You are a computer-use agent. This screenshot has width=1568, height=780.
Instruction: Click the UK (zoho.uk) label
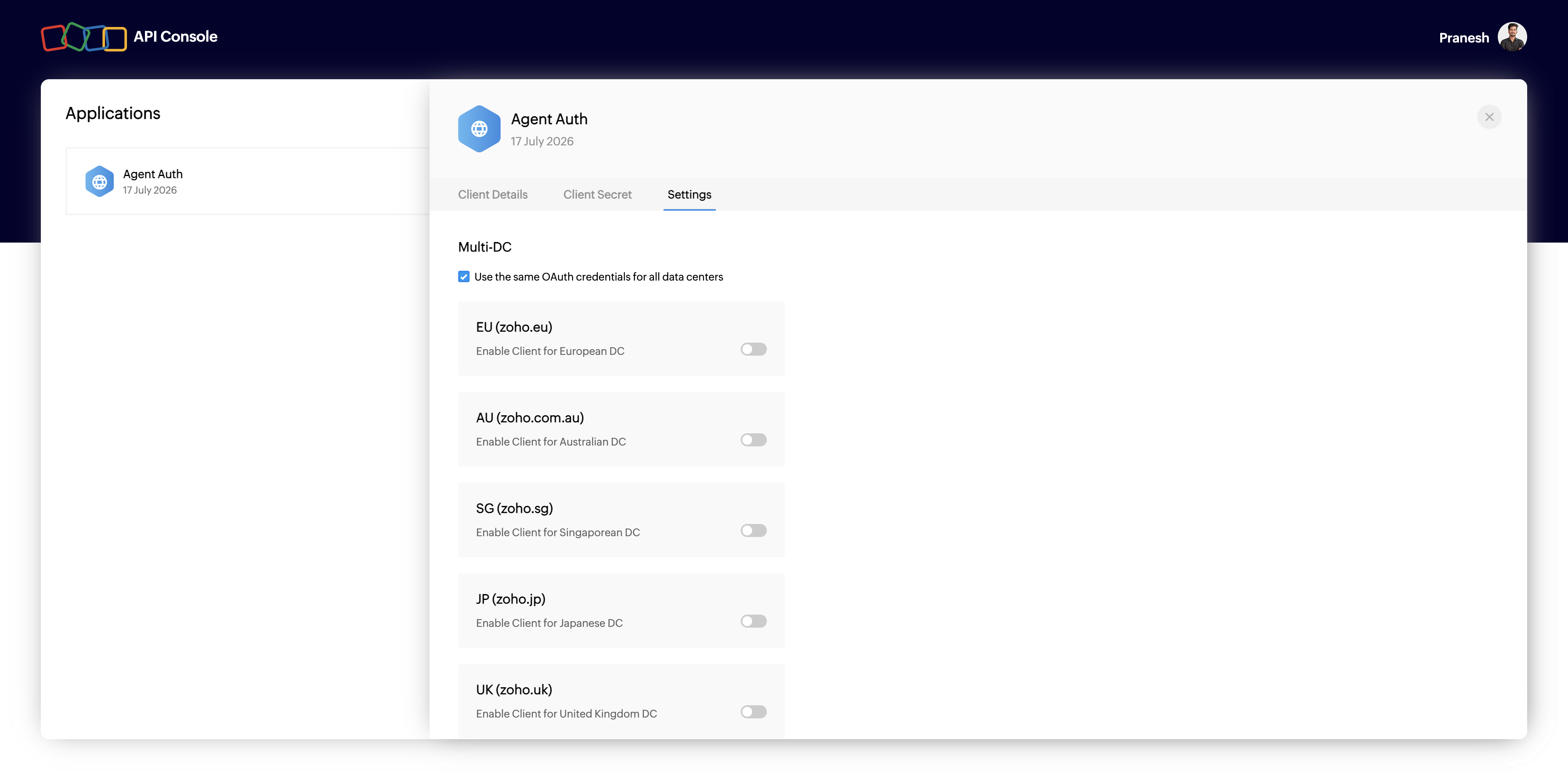click(x=514, y=689)
